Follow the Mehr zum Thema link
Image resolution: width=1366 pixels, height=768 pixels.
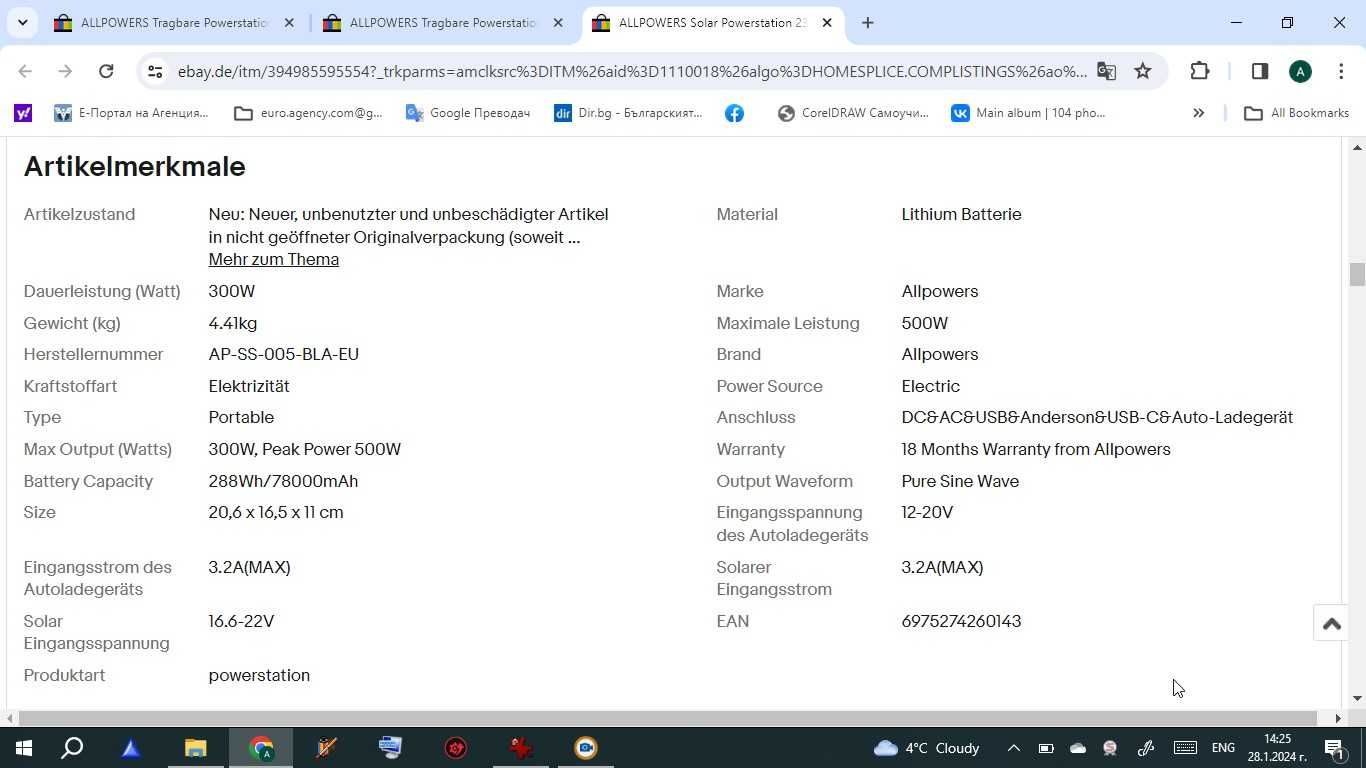point(273,259)
